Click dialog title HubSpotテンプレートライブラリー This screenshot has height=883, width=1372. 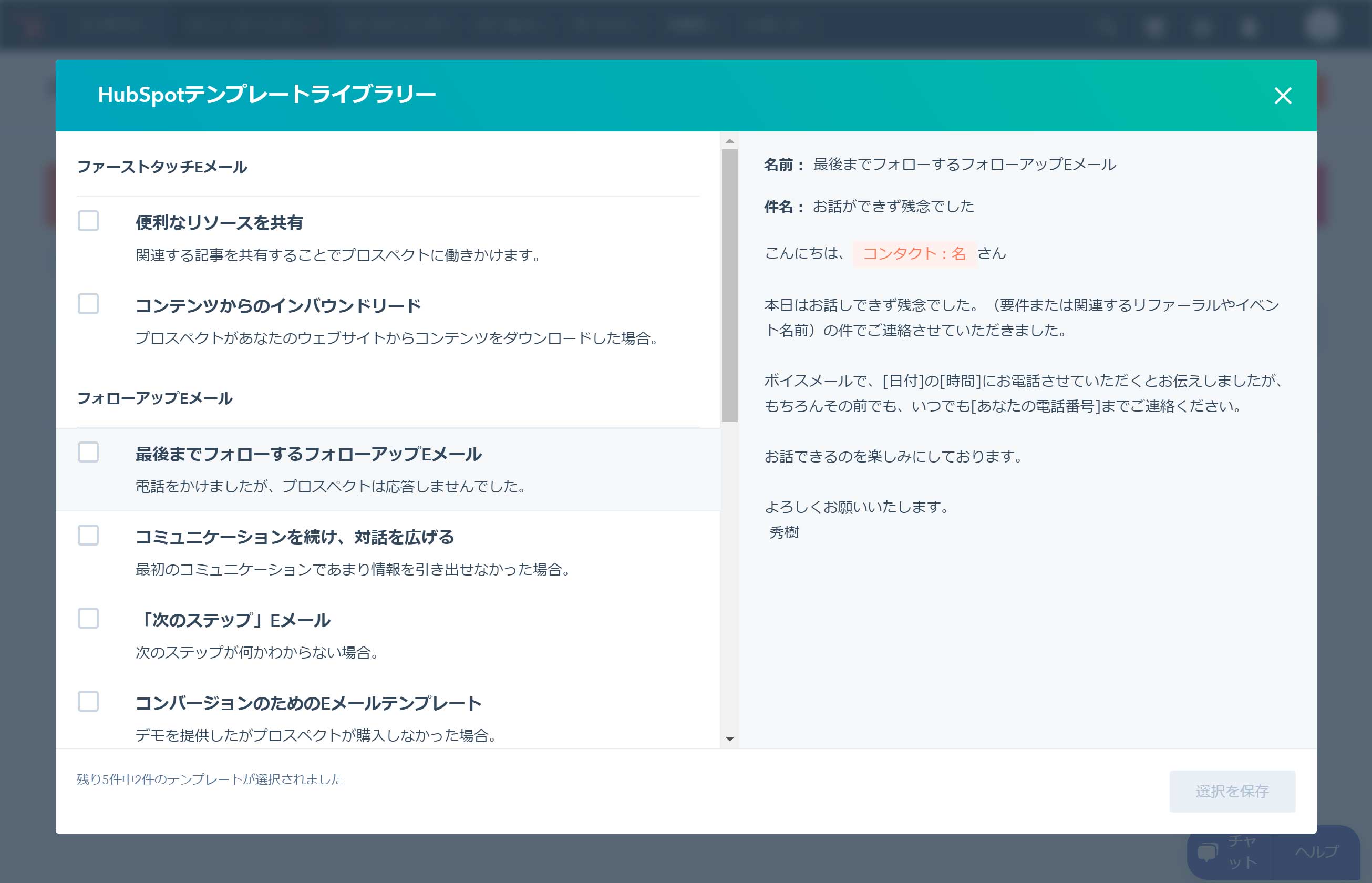(x=267, y=95)
